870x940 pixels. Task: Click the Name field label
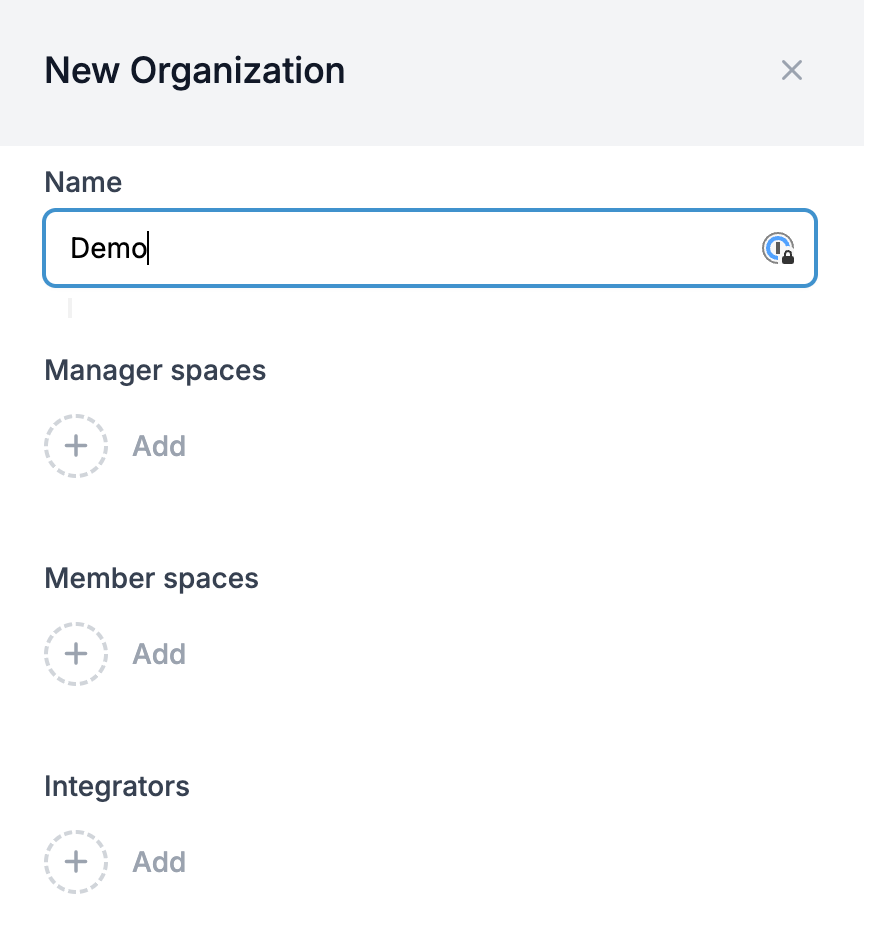point(83,182)
